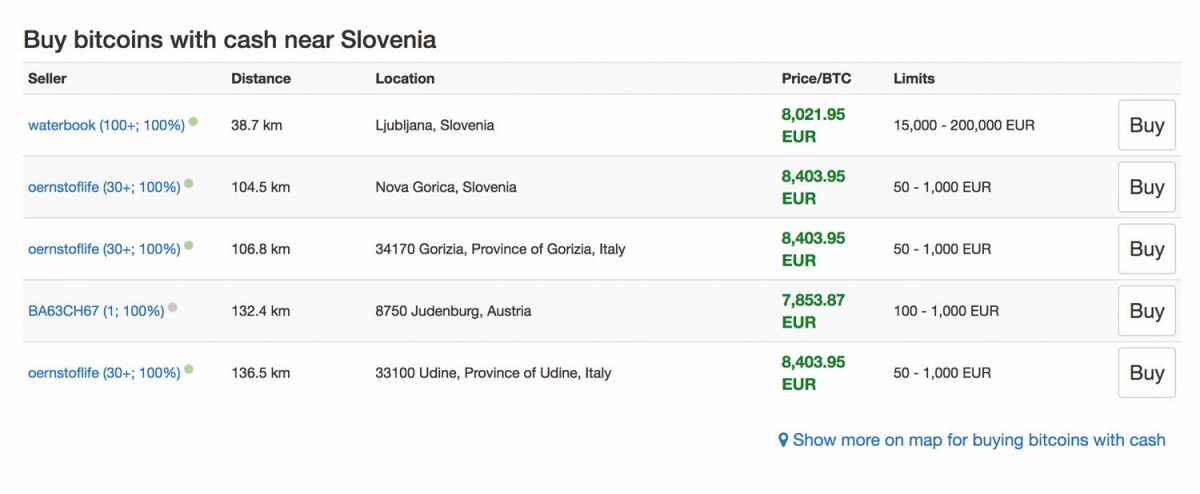Click Buy for the 33100 Udine offer
Viewport: 1200px width, 494px height.
1146,373
